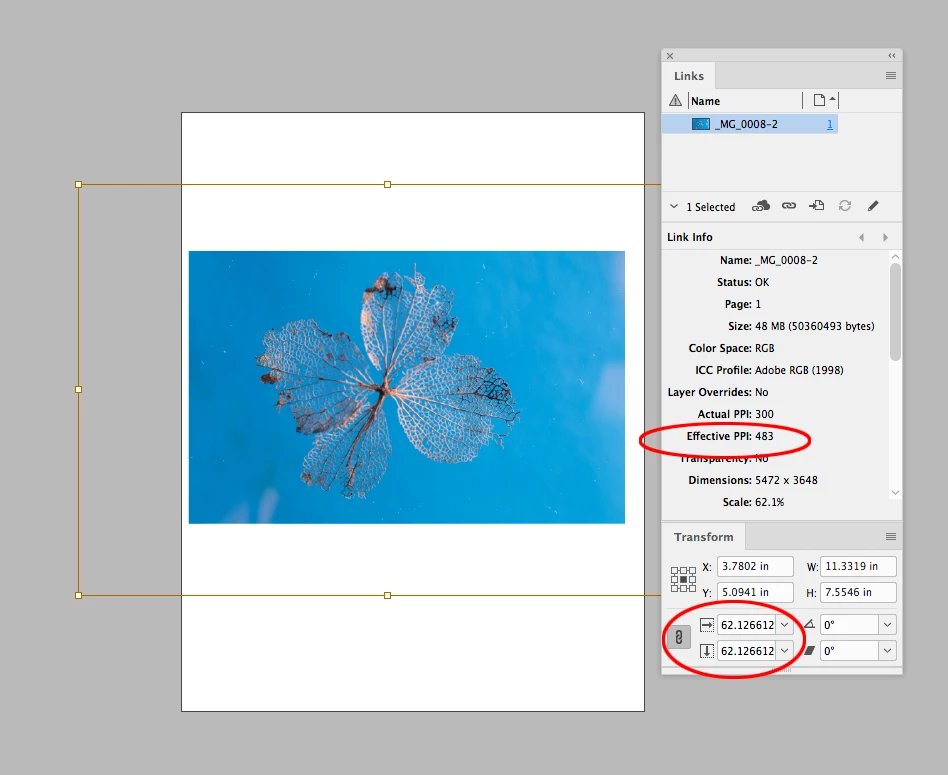Click the Shear X Angle field
The height and width of the screenshot is (775, 948).
click(849, 651)
